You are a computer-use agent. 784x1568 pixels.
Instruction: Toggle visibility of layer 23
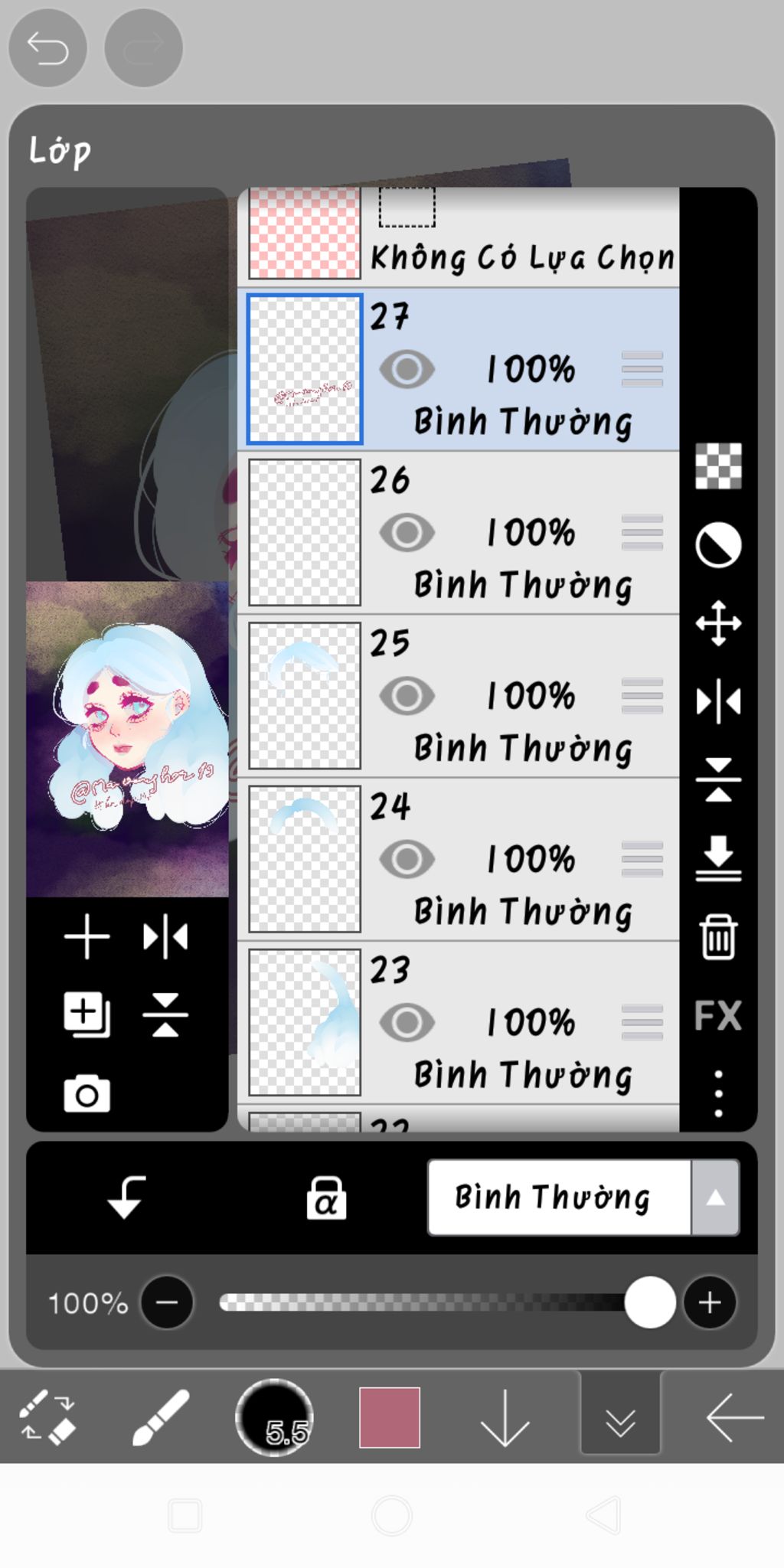407,1022
